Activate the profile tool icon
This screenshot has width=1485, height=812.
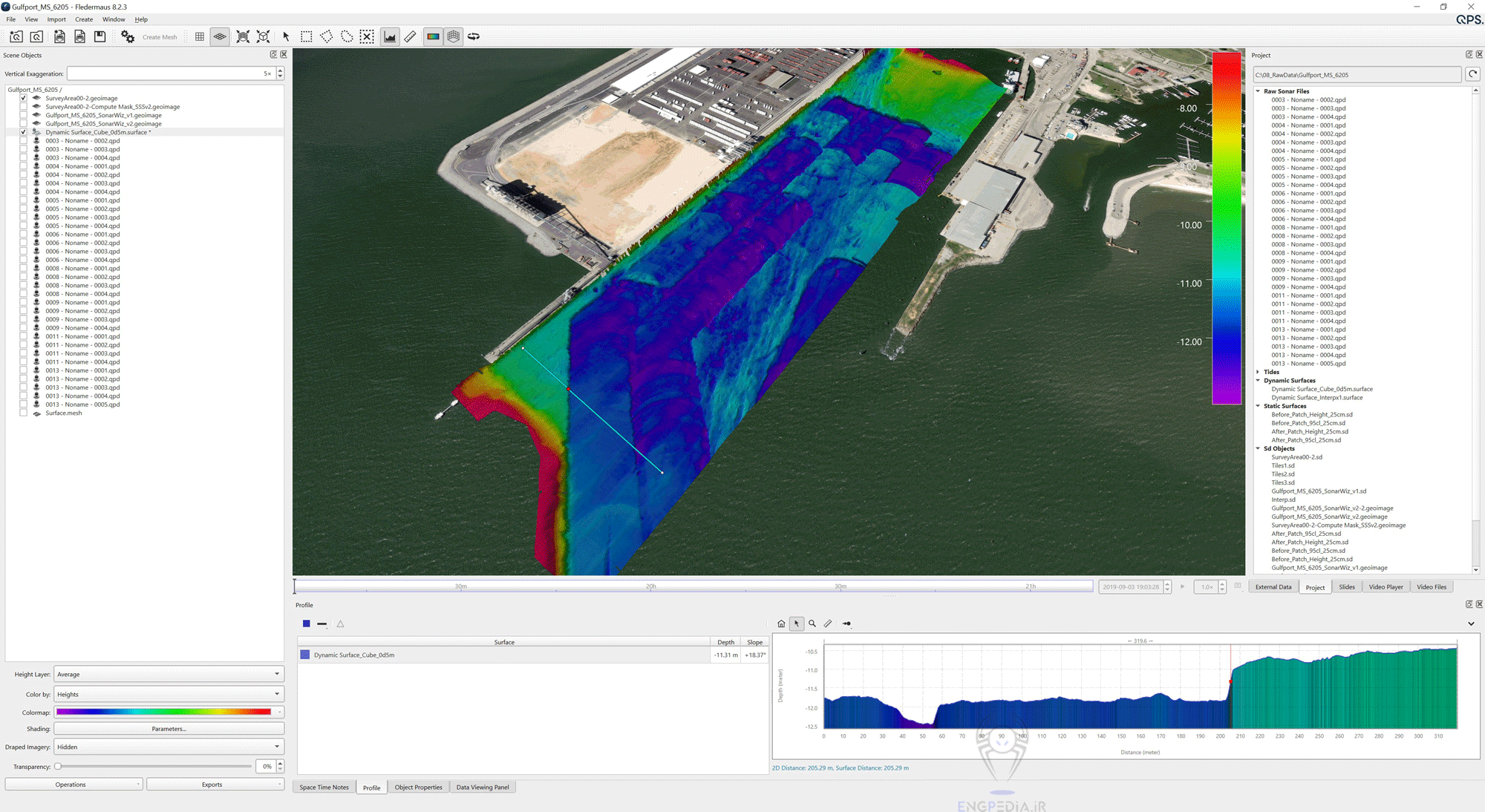click(390, 36)
